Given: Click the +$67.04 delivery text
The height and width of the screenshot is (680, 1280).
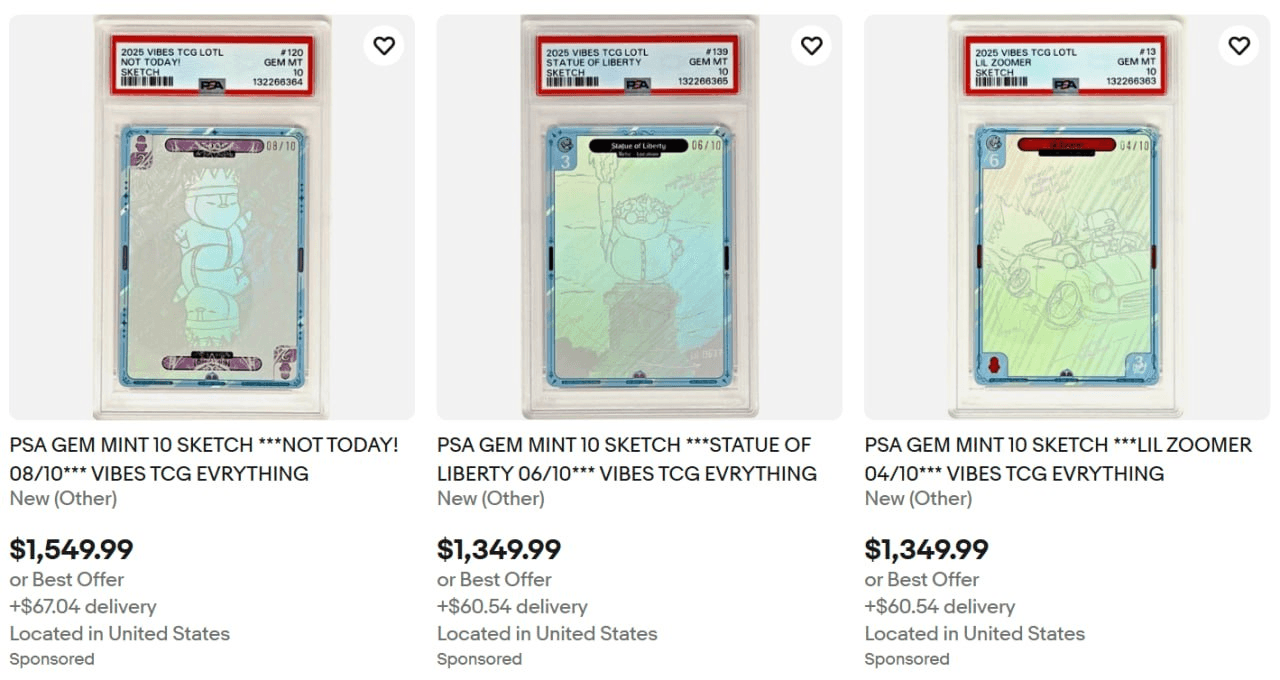Looking at the screenshot, I should tap(83, 606).
